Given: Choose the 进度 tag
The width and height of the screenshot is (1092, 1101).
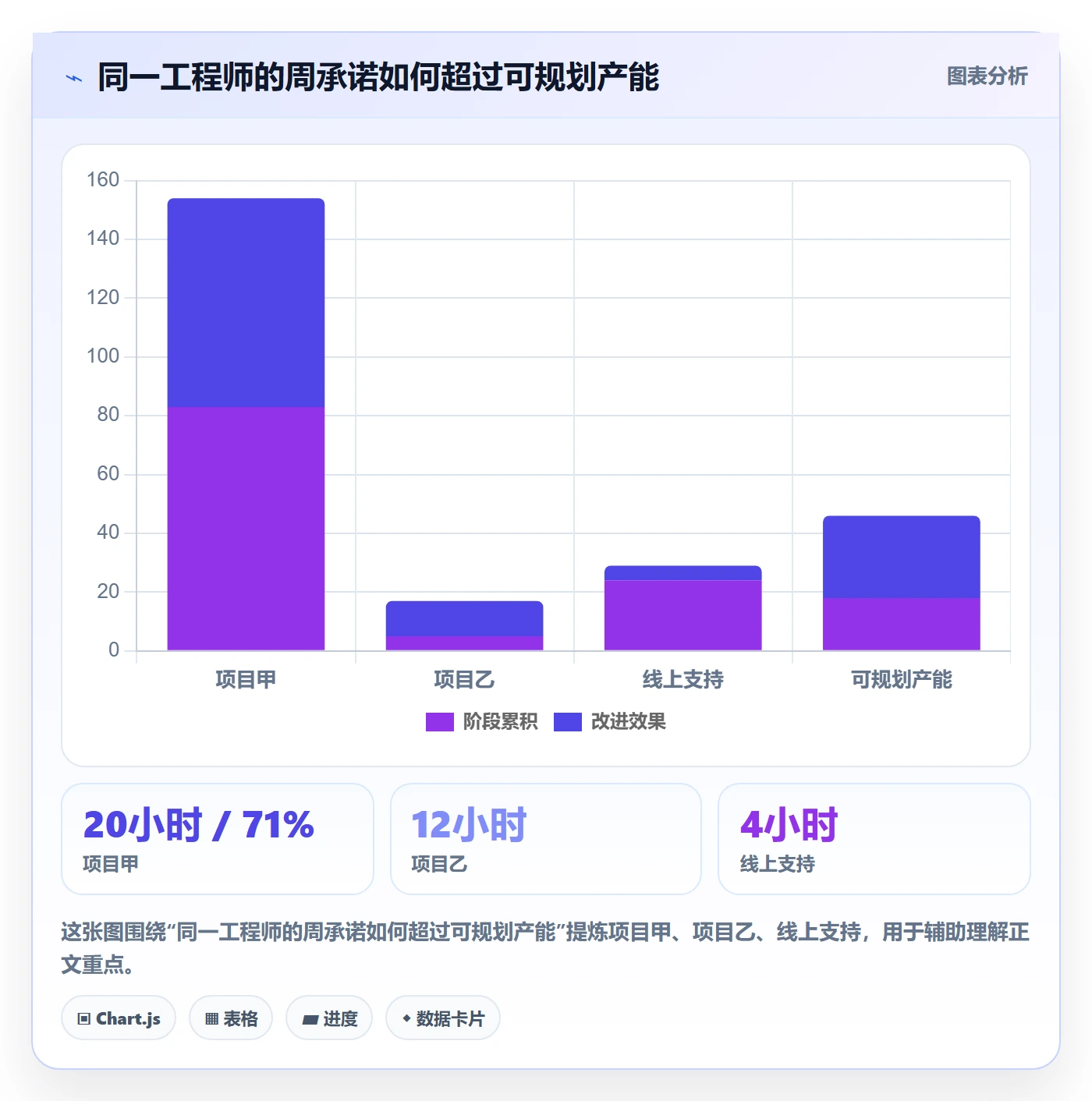Looking at the screenshot, I should coord(329,1018).
